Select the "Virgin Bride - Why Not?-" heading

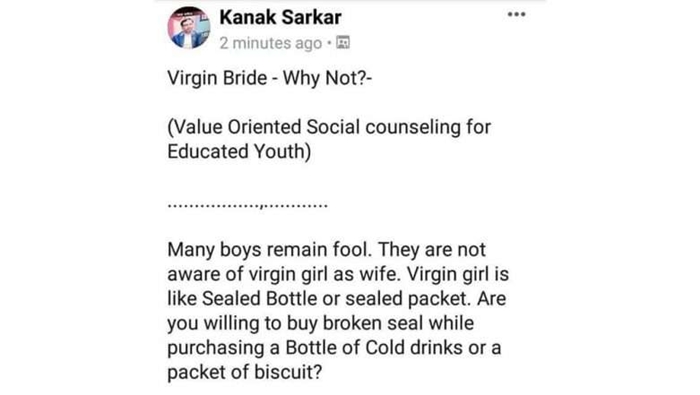[270, 78]
